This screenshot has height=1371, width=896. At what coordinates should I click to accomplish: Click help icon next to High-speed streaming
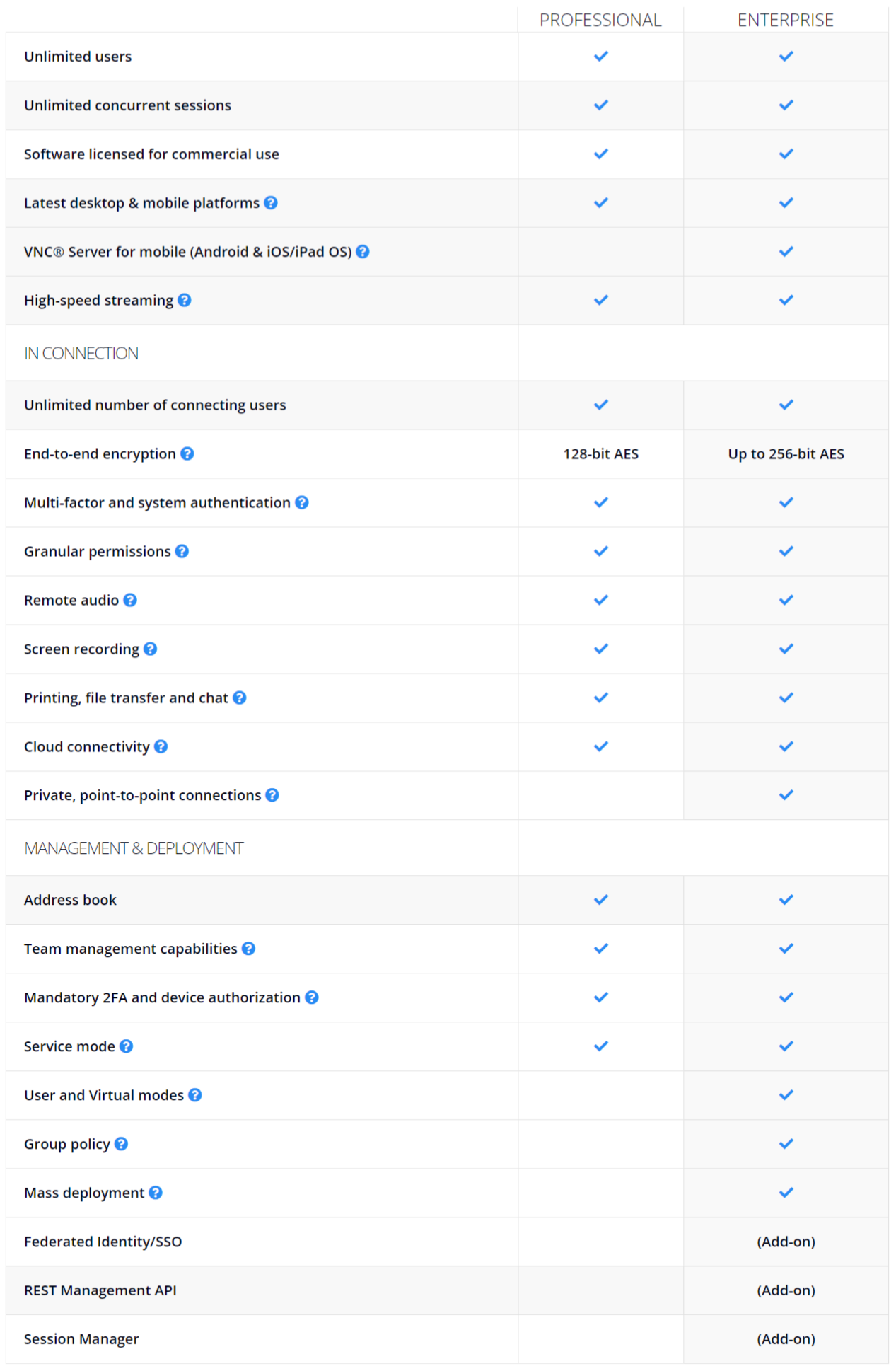(185, 301)
